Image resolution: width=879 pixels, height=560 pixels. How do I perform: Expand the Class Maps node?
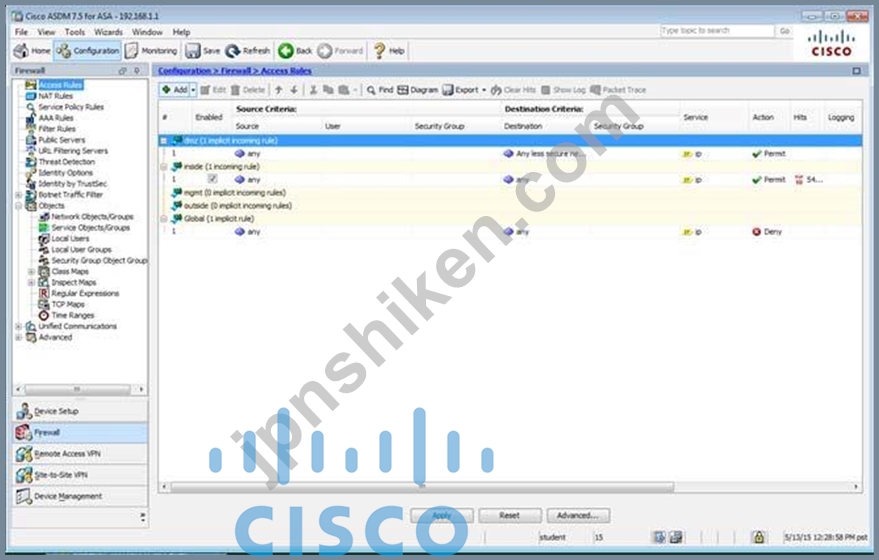point(31,271)
